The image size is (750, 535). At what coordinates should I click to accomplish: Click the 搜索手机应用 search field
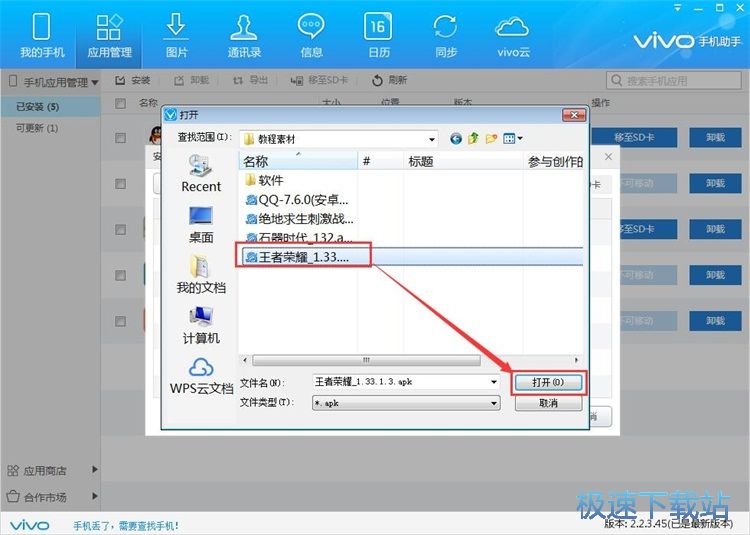point(674,80)
